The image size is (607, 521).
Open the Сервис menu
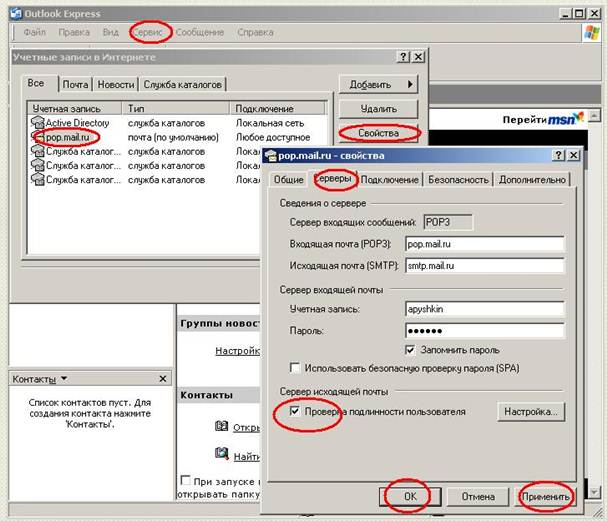148,32
